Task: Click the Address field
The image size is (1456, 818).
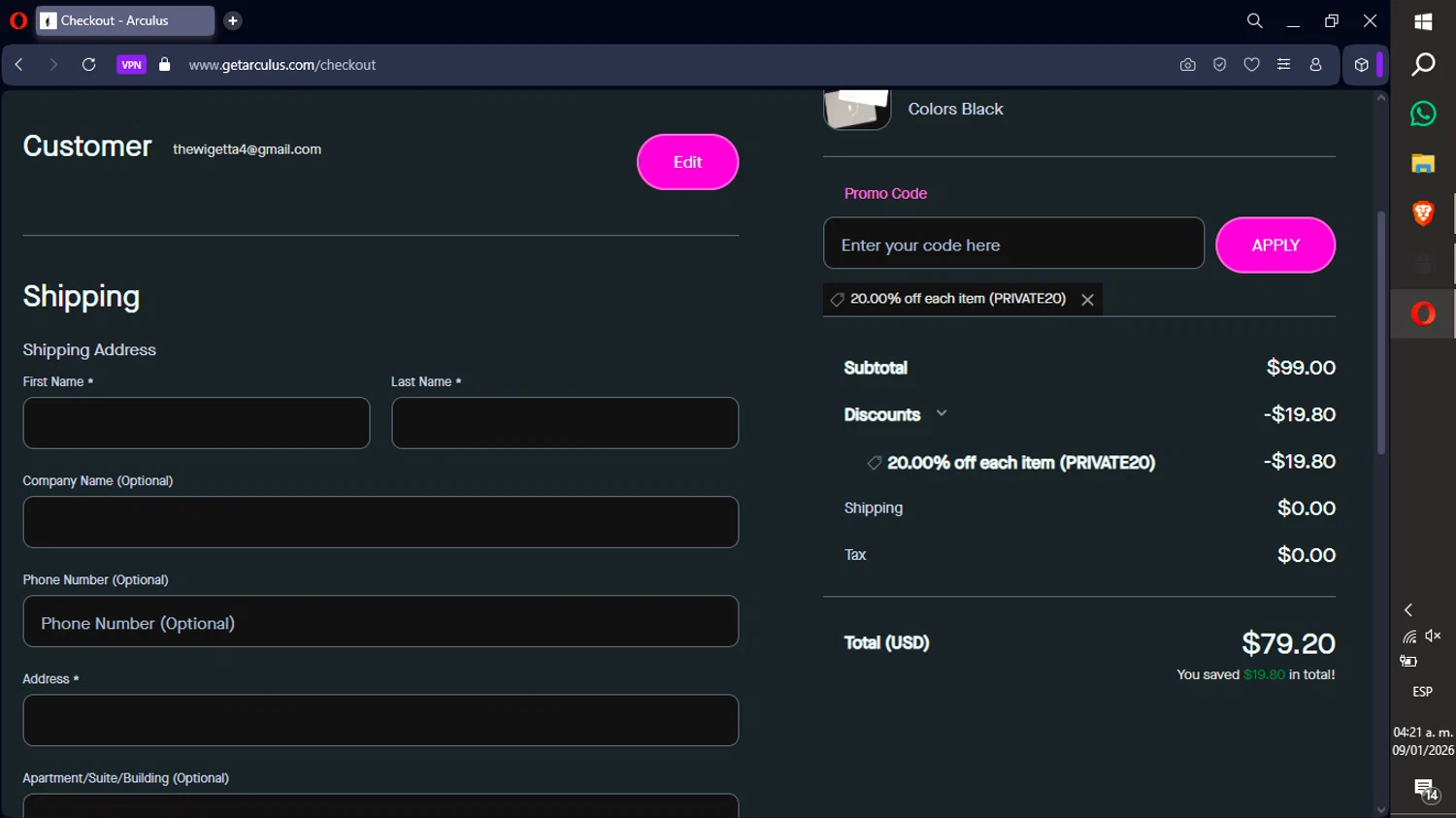Action: coord(381,720)
